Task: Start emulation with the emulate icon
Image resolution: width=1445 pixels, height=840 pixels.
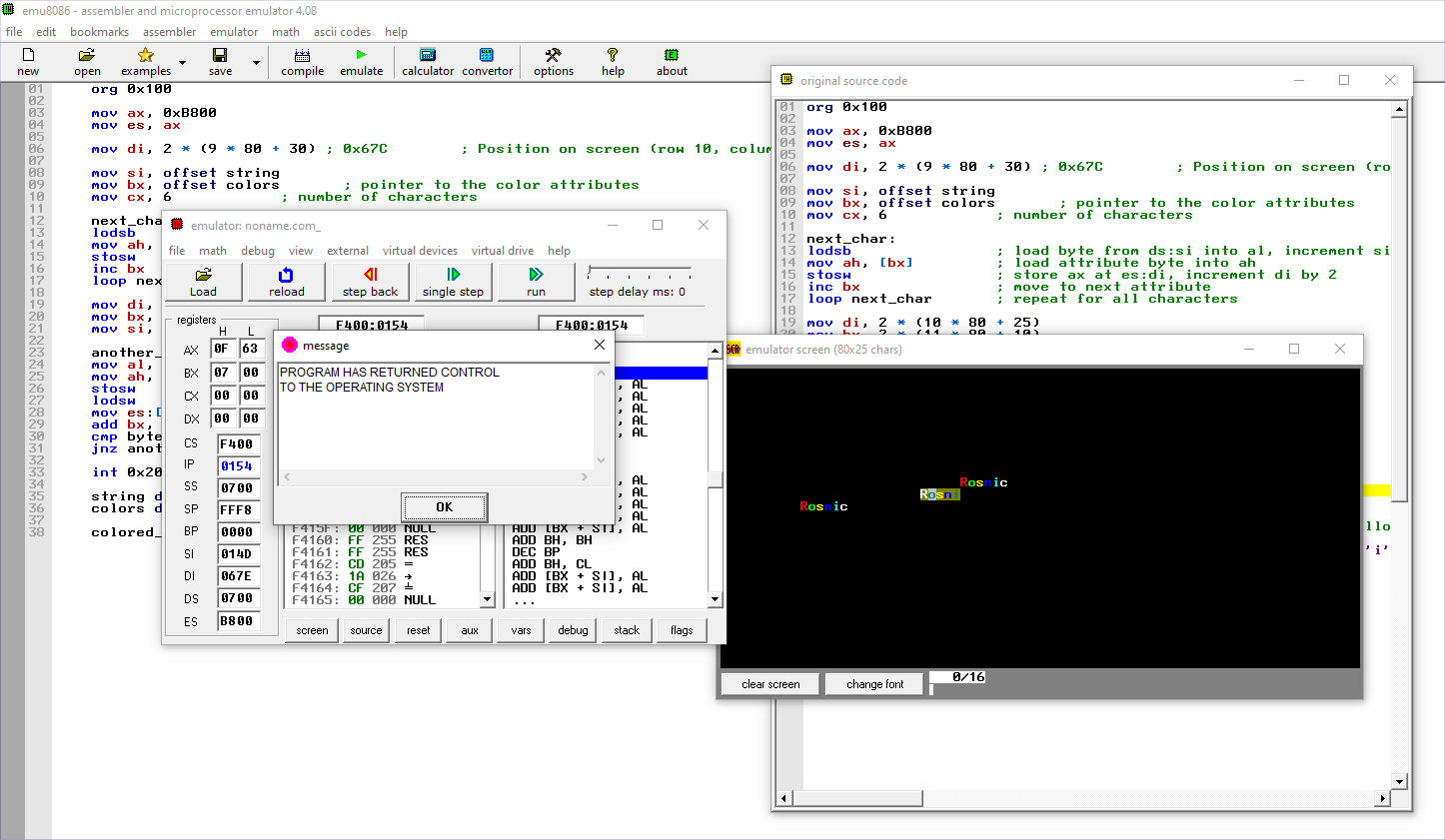Action: click(361, 61)
